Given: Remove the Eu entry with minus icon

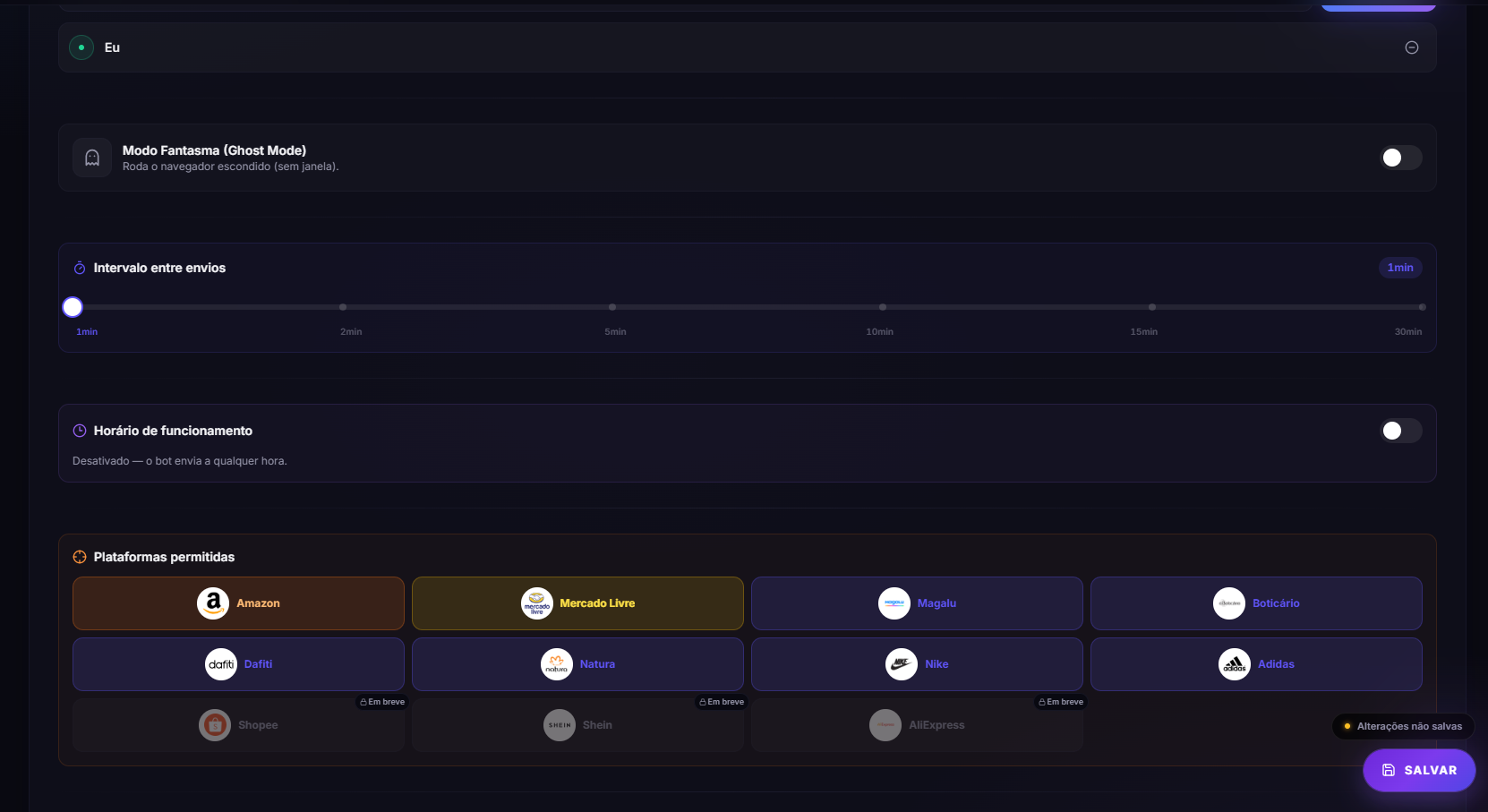Looking at the screenshot, I should [1411, 47].
